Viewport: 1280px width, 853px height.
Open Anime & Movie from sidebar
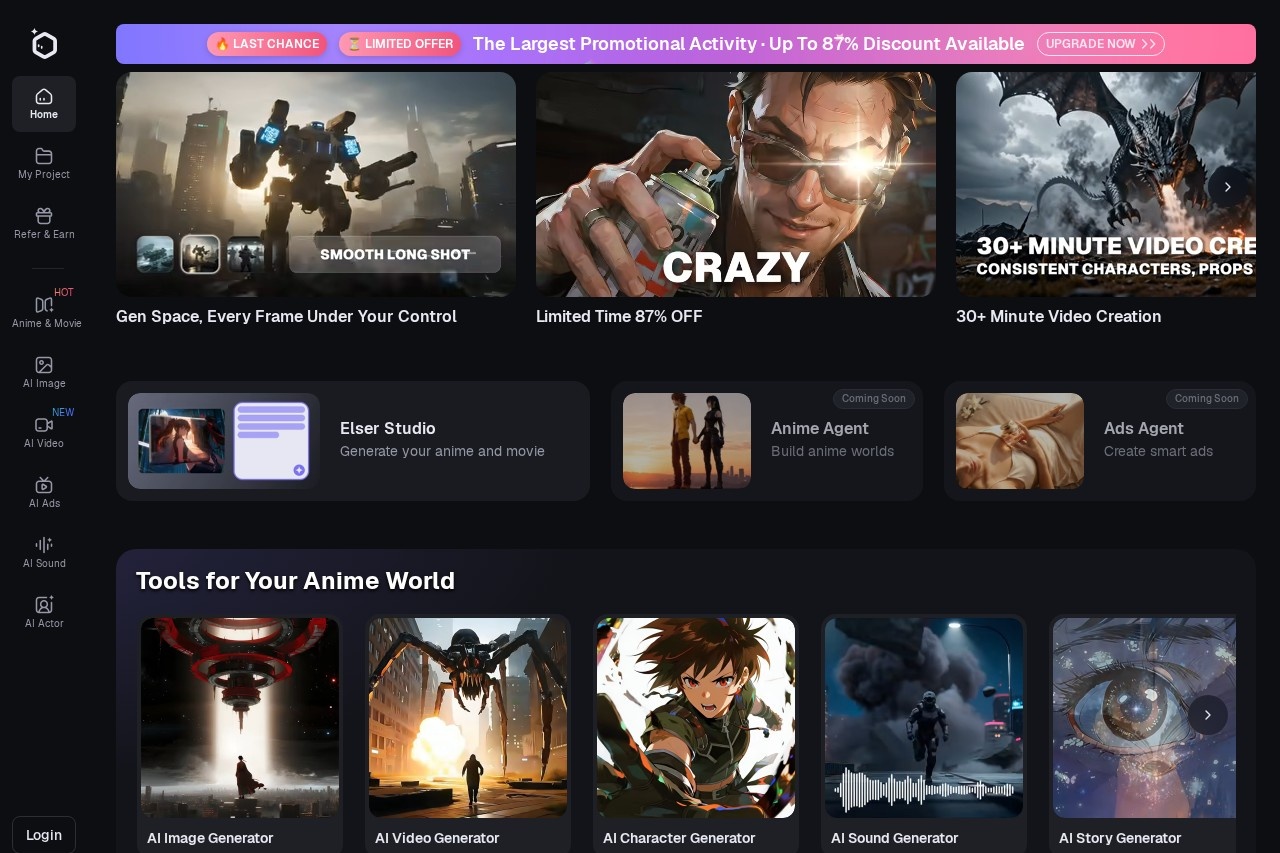point(44,305)
